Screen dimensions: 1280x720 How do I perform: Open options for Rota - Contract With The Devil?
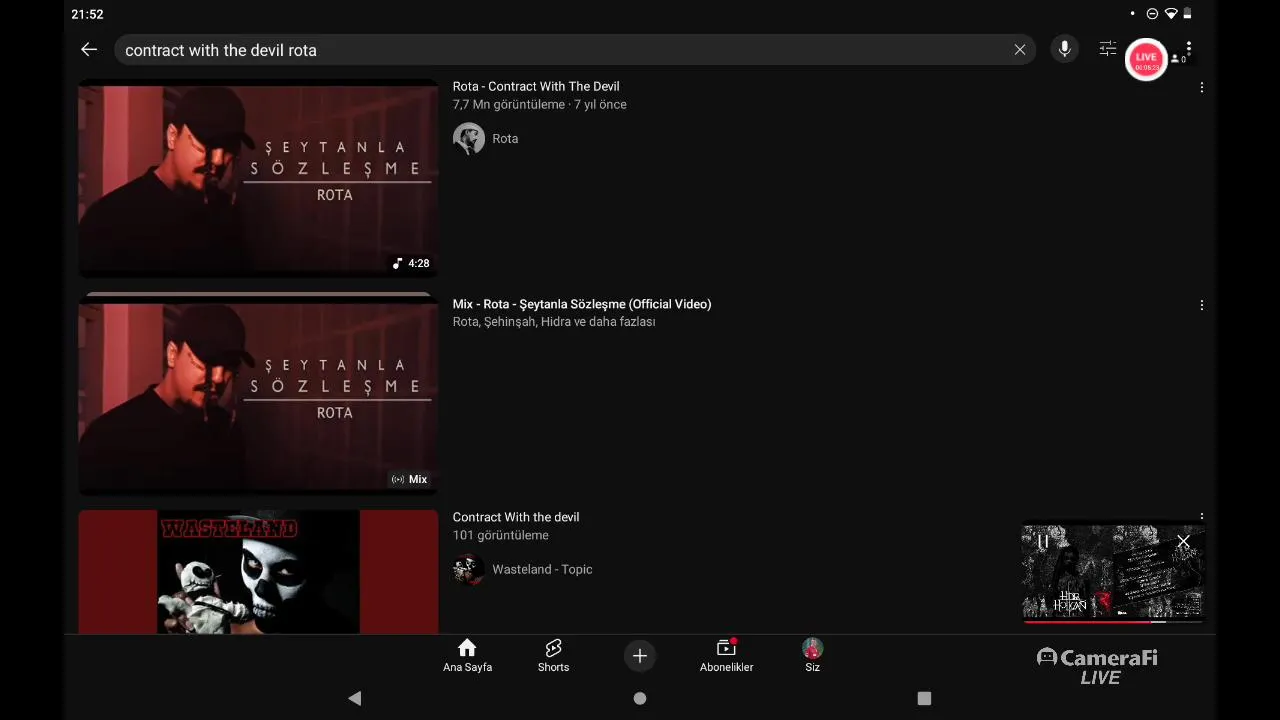tap(1201, 88)
